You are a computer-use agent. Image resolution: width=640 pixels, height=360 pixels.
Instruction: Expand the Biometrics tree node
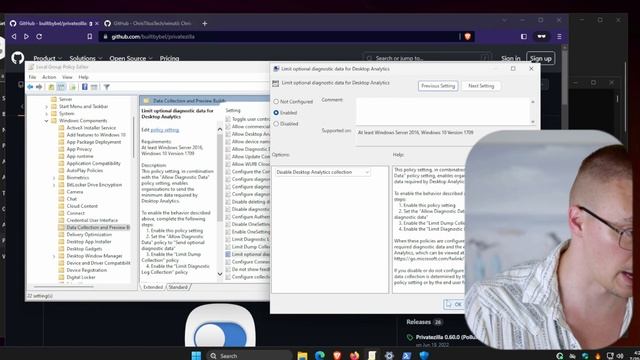(54, 178)
